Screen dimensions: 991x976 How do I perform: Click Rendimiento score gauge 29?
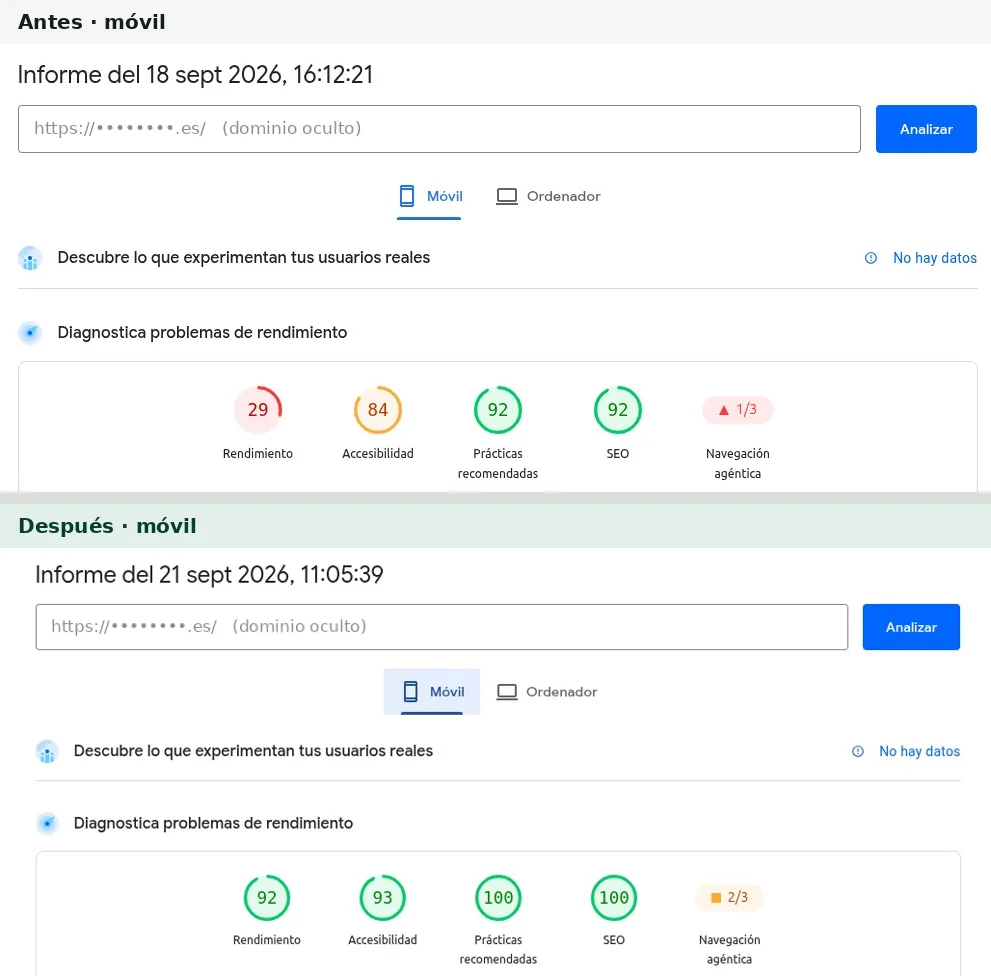click(x=257, y=410)
